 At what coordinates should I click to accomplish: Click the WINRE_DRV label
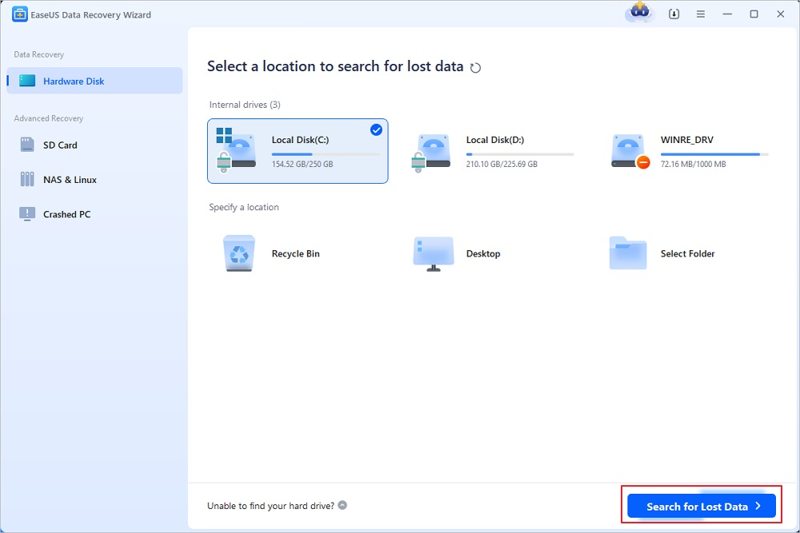[x=687, y=140]
